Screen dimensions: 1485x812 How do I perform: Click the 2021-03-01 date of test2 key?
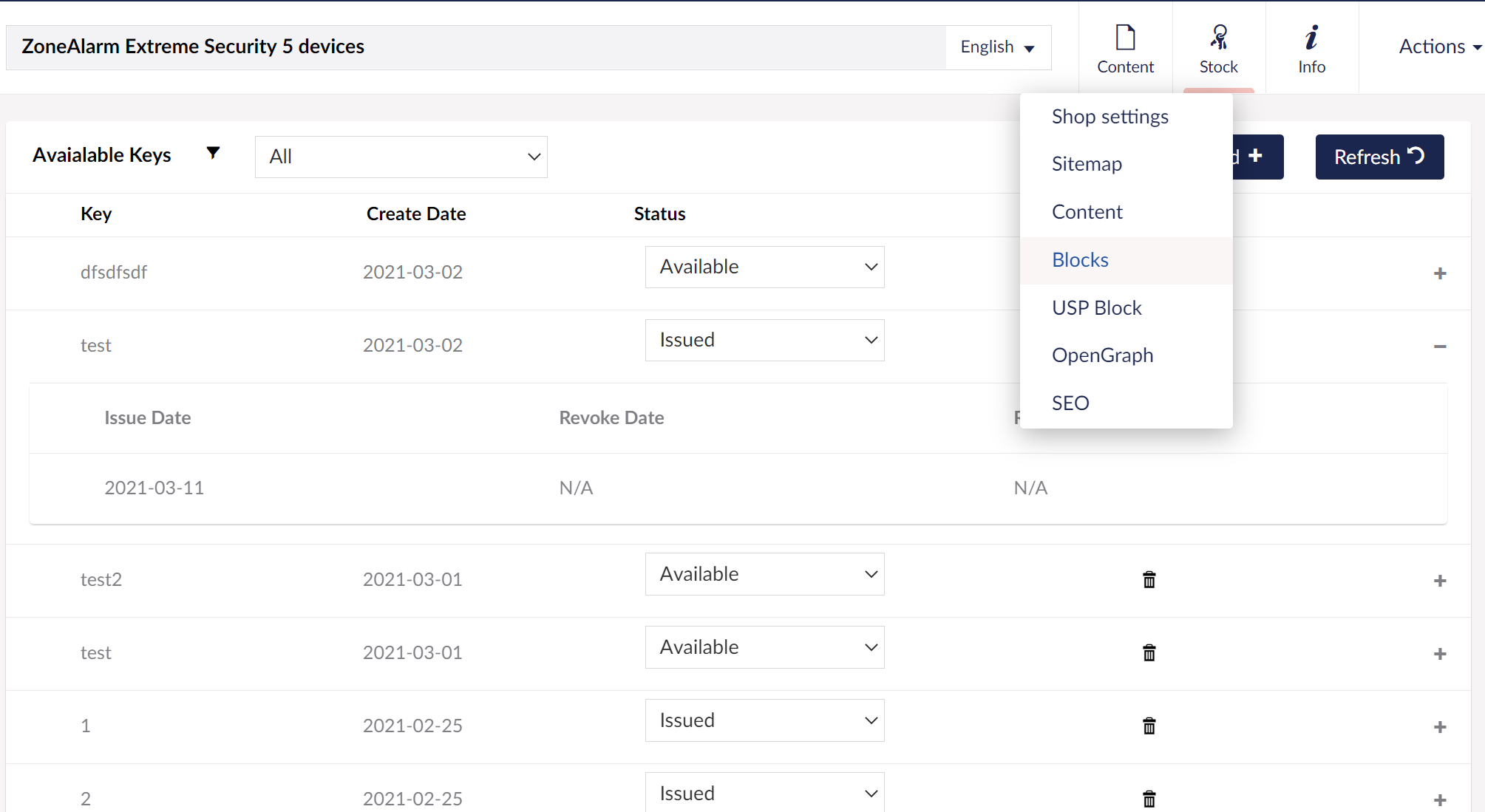[412, 579]
